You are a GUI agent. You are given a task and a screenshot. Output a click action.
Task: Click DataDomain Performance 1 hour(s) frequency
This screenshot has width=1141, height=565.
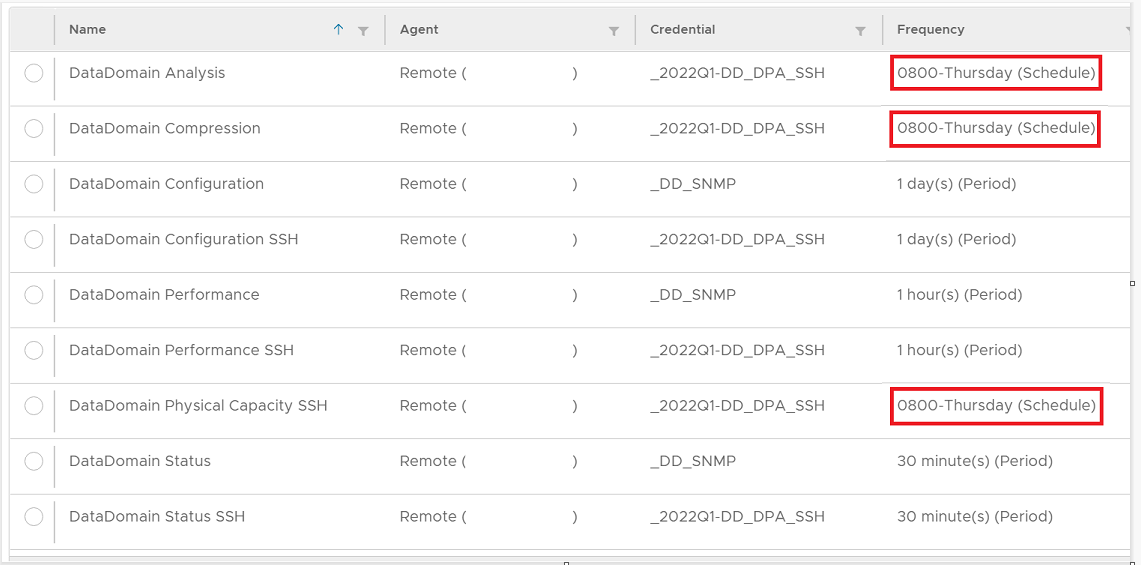[x=959, y=295]
